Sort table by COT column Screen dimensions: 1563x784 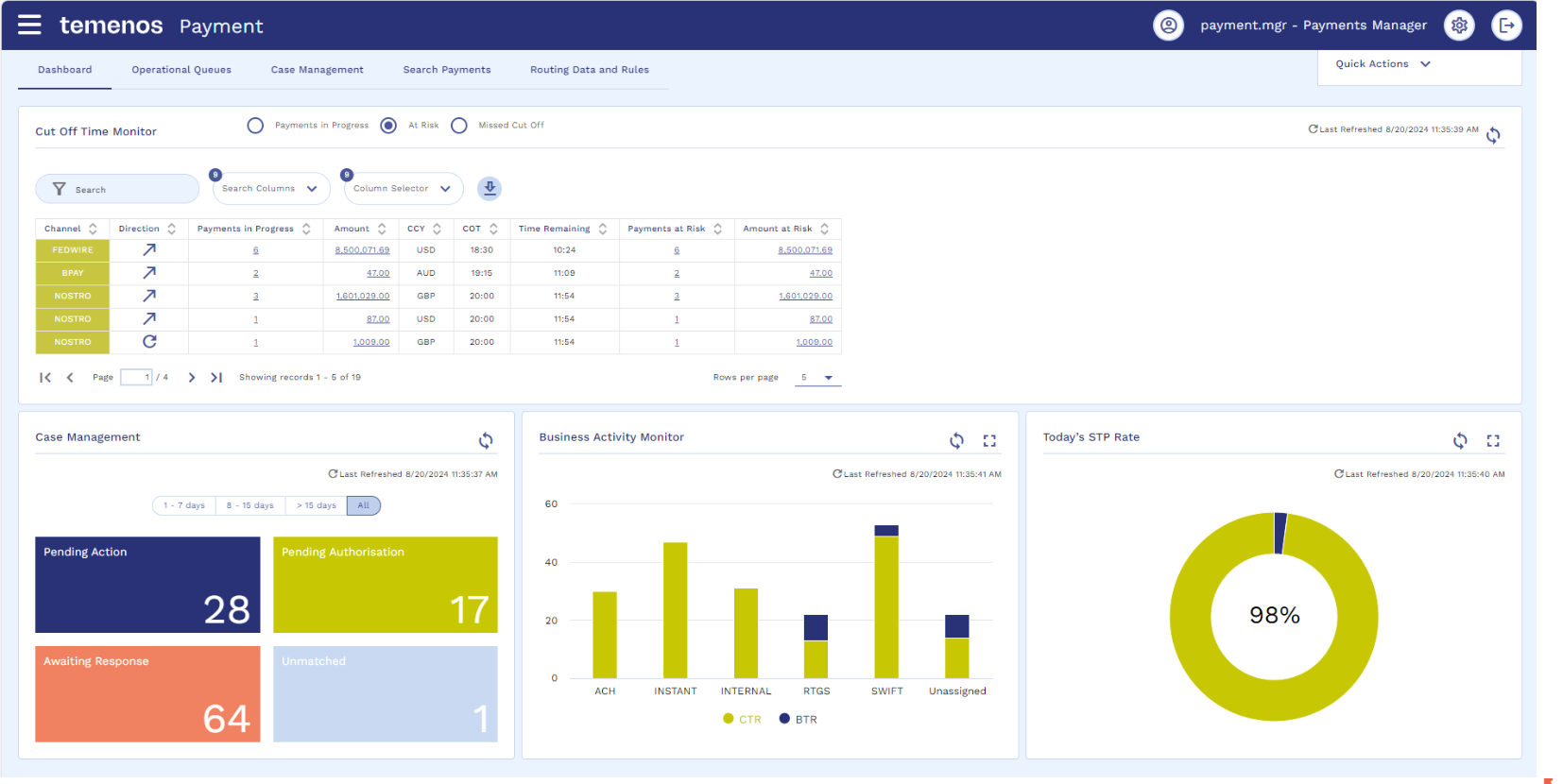[493, 229]
